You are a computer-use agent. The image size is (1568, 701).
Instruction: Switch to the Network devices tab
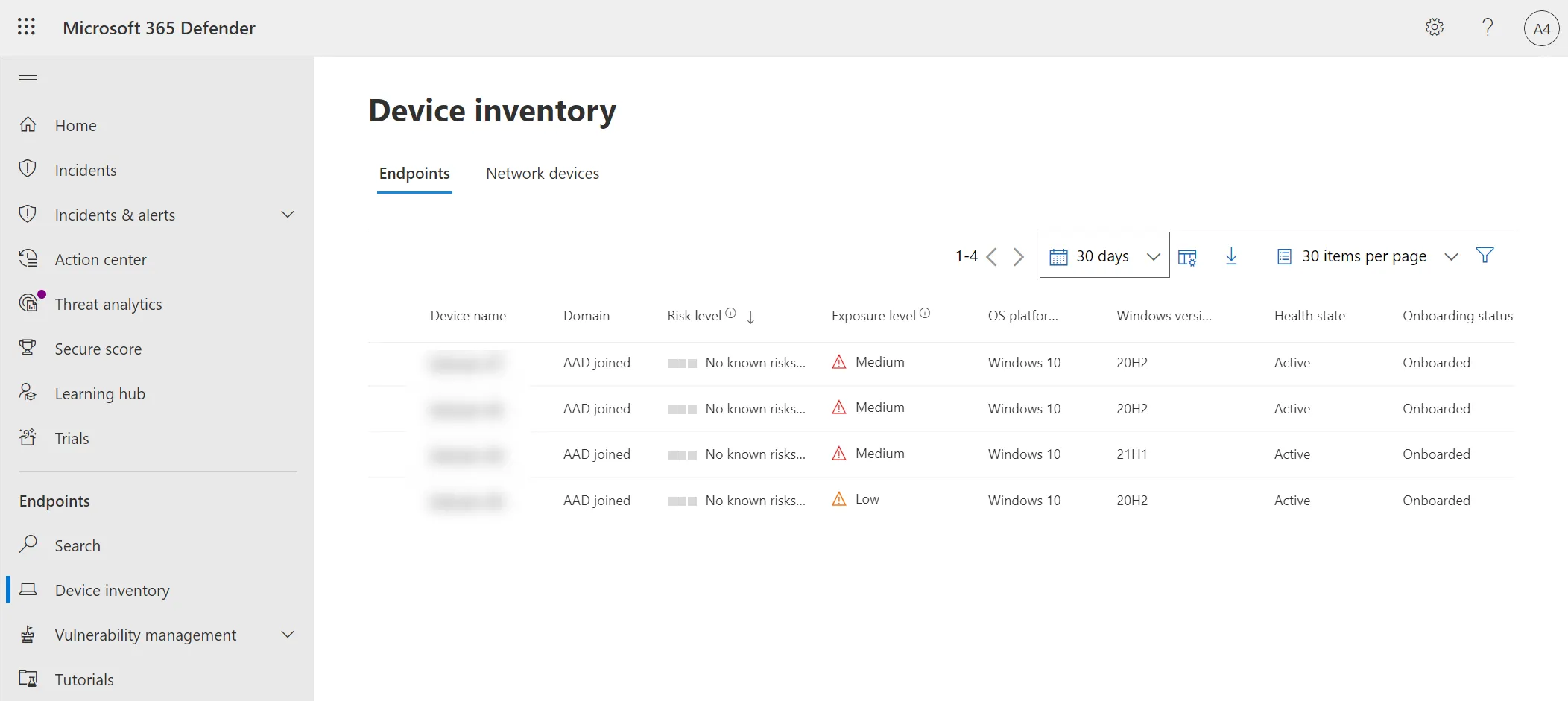pos(543,174)
